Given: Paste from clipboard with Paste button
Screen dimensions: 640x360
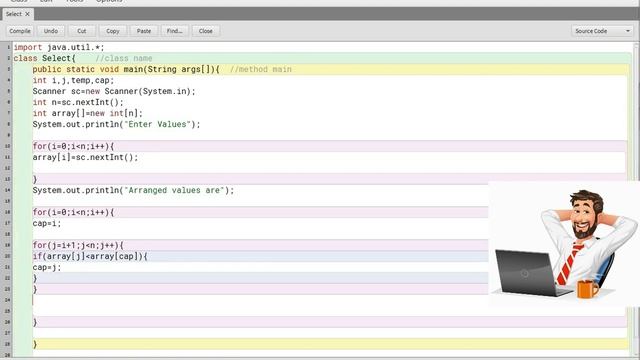Looking at the screenshot, I should 144,31.
